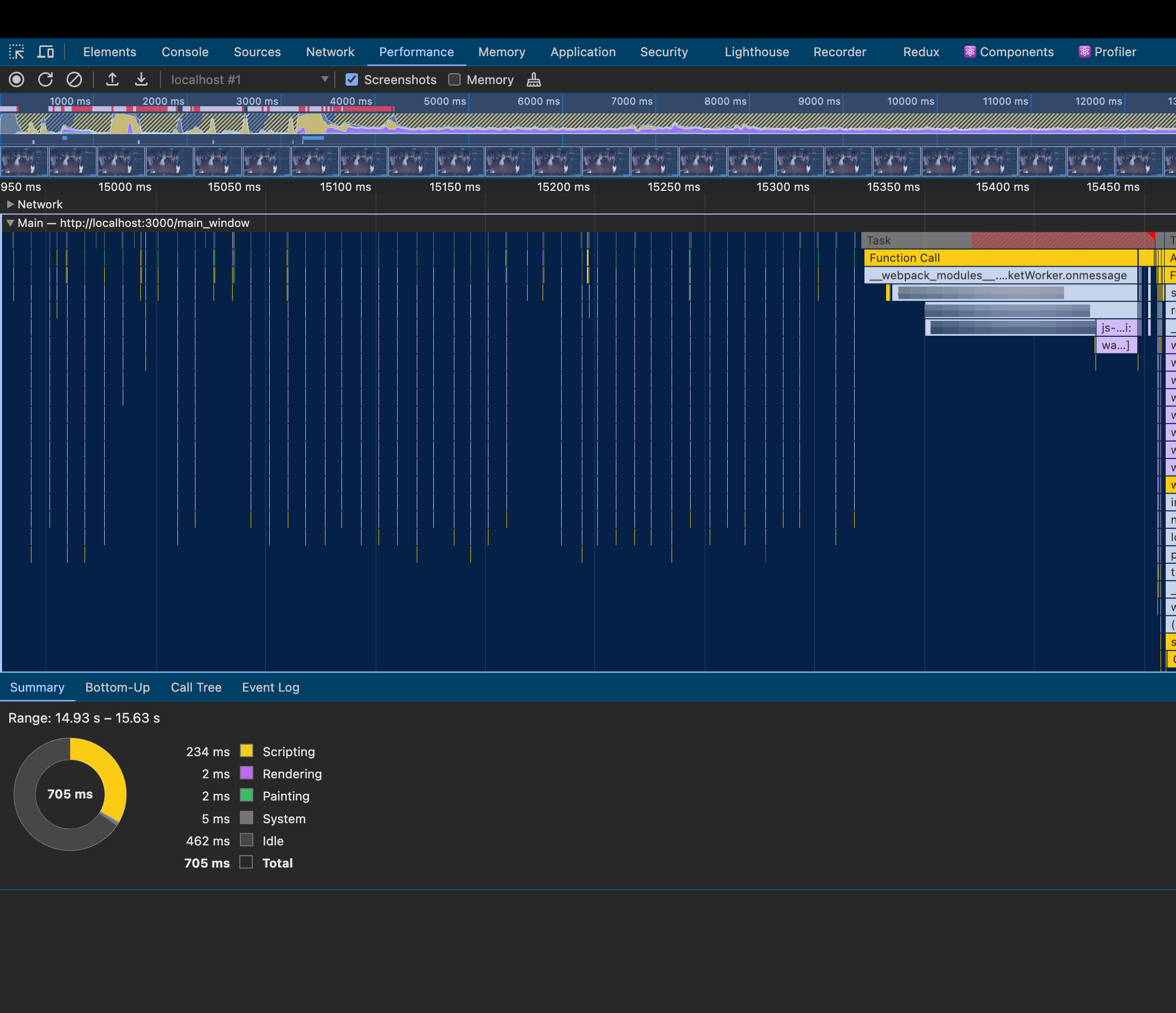
Task: Click the save profile download icon
Action: [x=141, y=79]
